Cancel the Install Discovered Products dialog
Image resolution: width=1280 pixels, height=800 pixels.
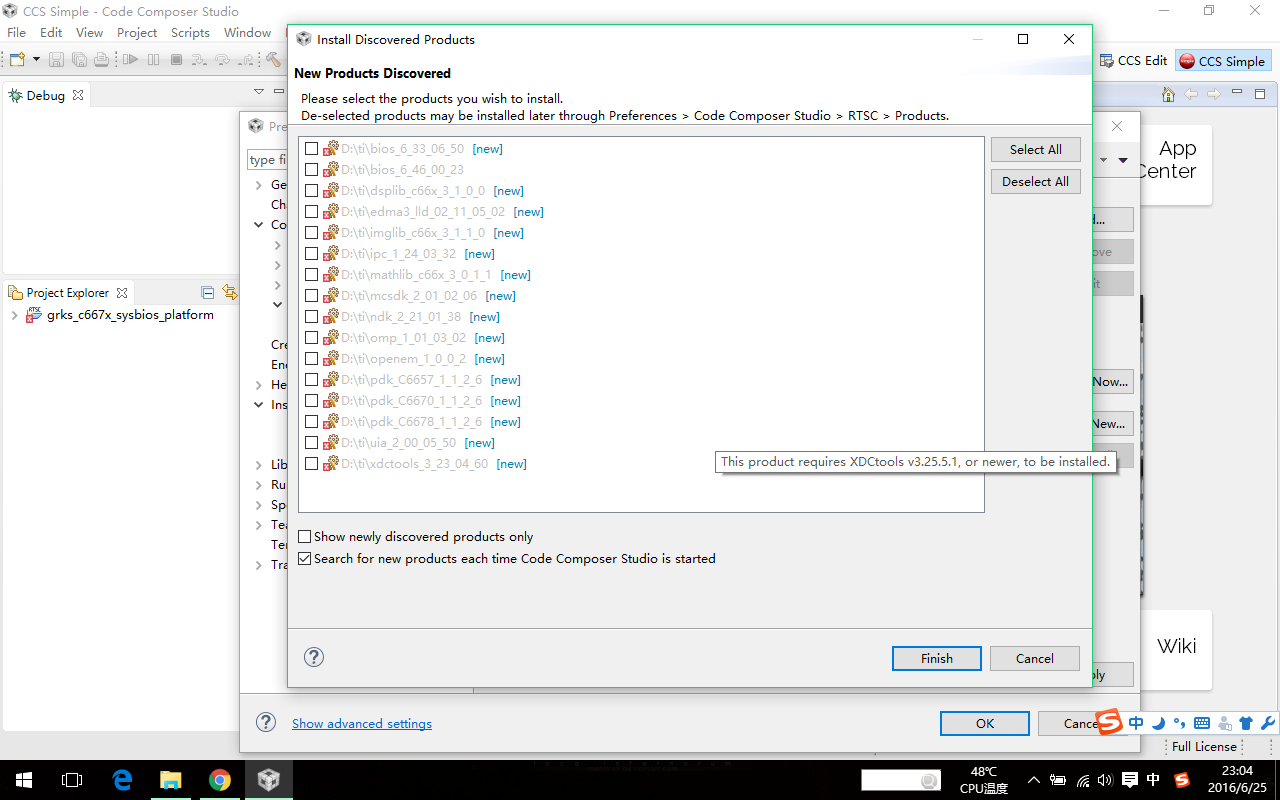tap(1035, 658)
